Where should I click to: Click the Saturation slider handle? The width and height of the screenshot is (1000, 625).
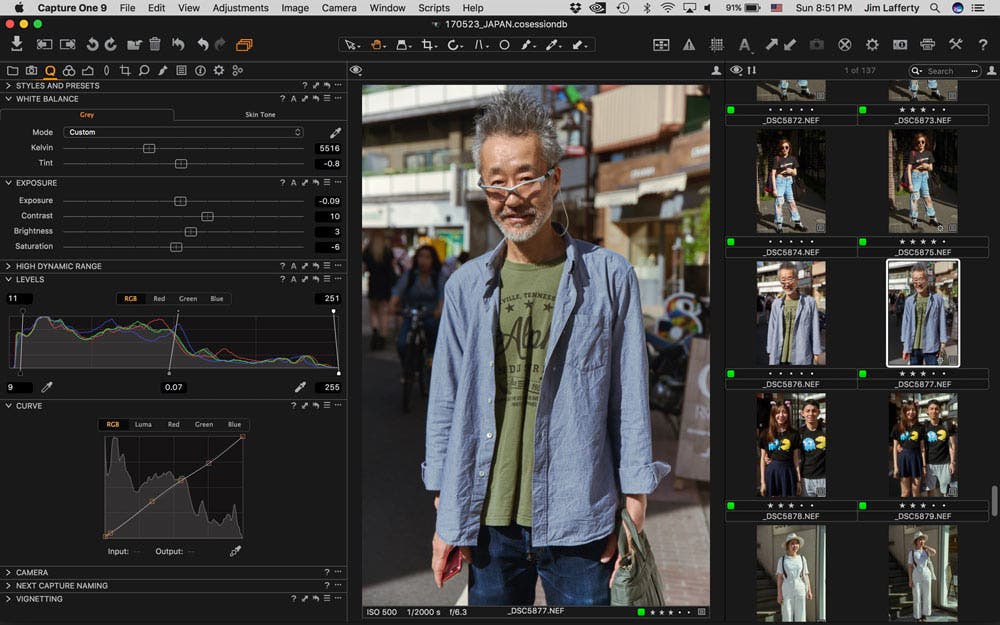point(176,247)
